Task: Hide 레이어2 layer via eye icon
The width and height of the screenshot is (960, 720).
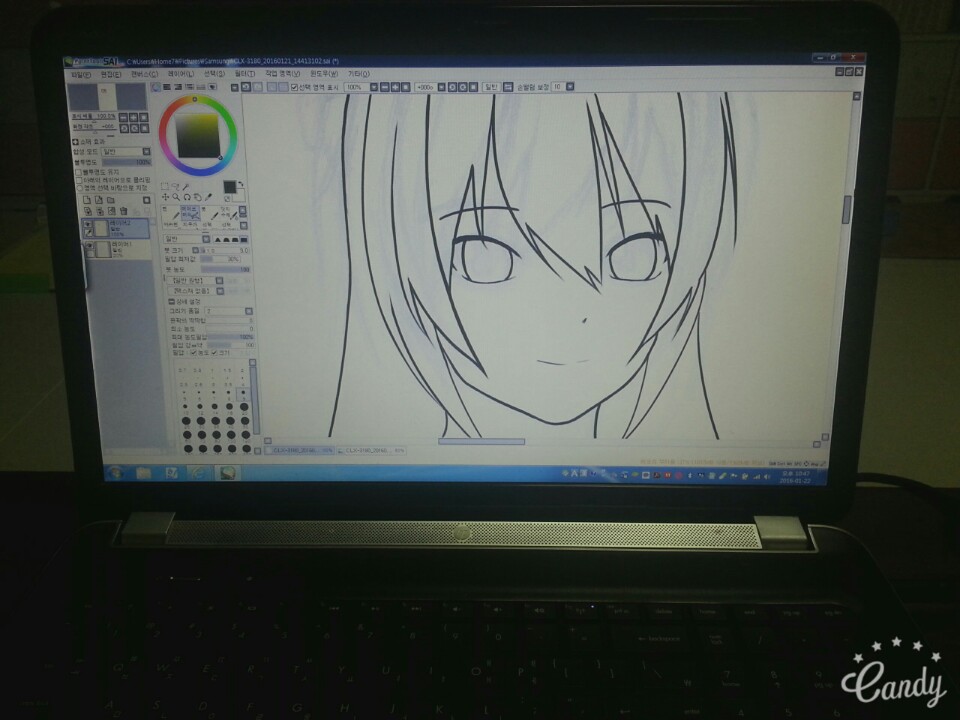Action: (88, 224)
